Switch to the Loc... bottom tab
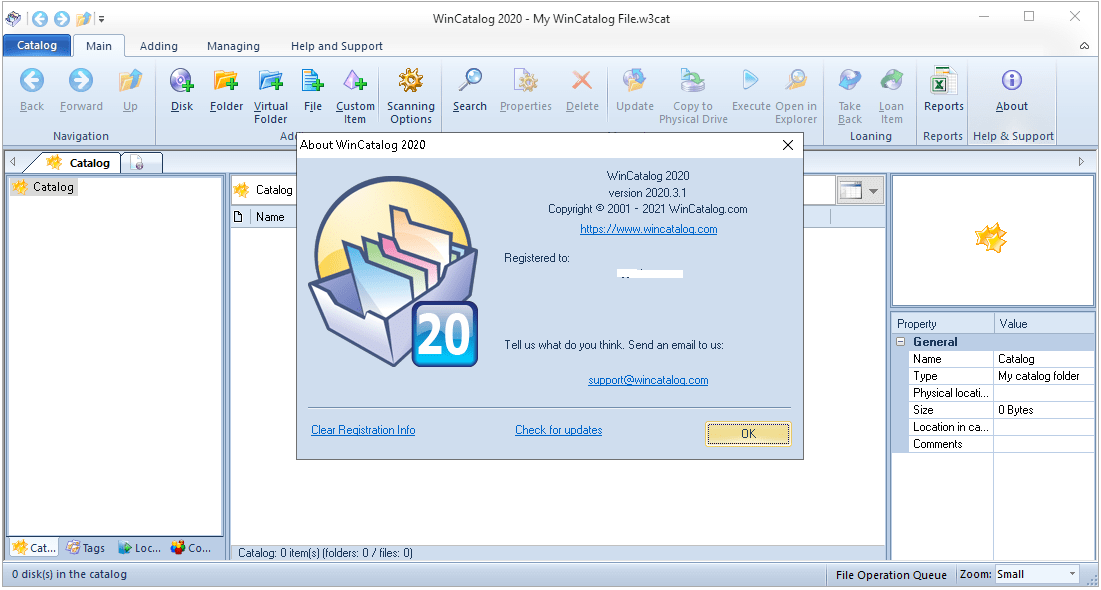The image size is (1101, 590). [x=140, y=548]
